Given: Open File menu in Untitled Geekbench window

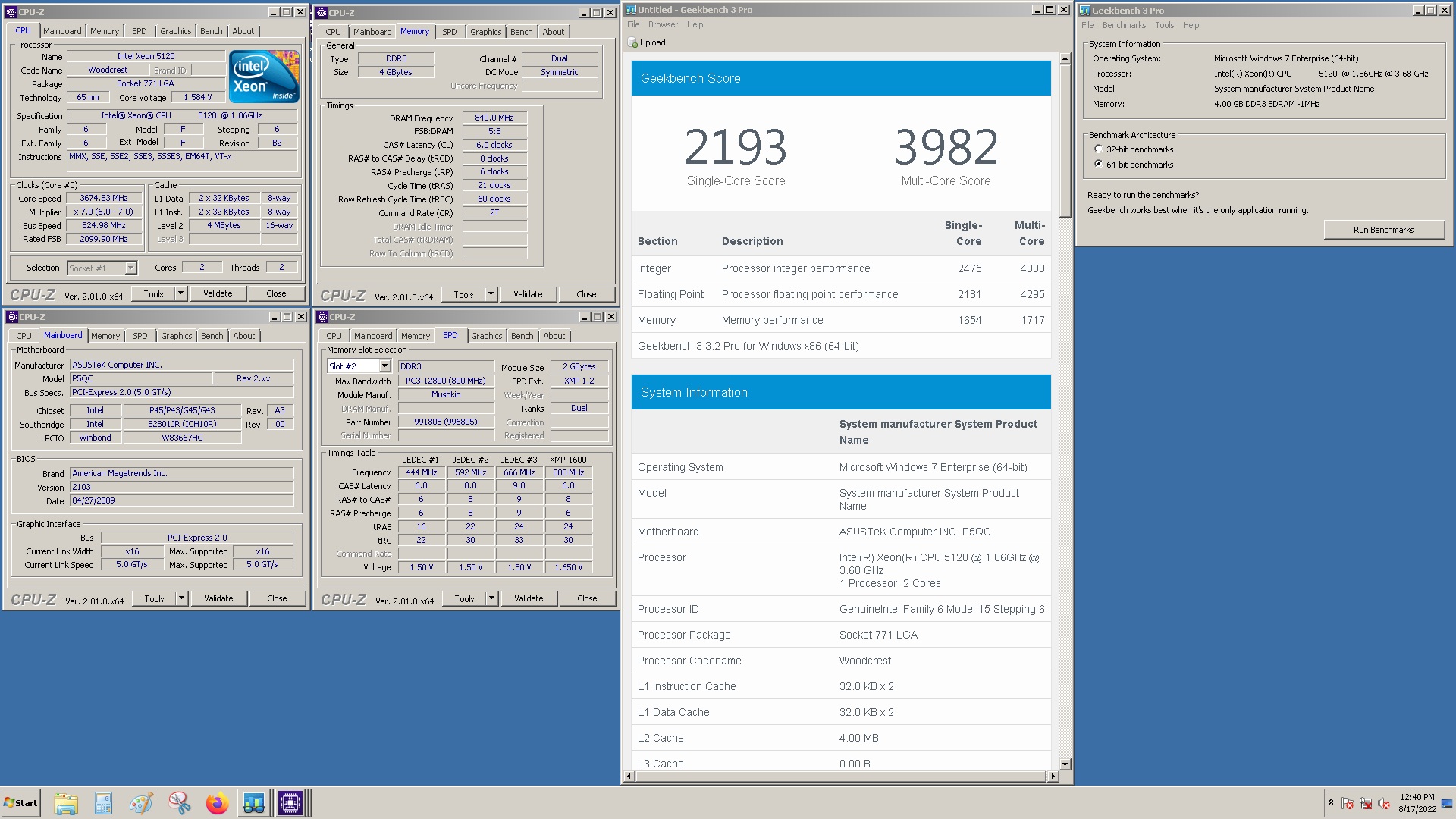Looking at the screenshot, I should [x=633, y=24].
